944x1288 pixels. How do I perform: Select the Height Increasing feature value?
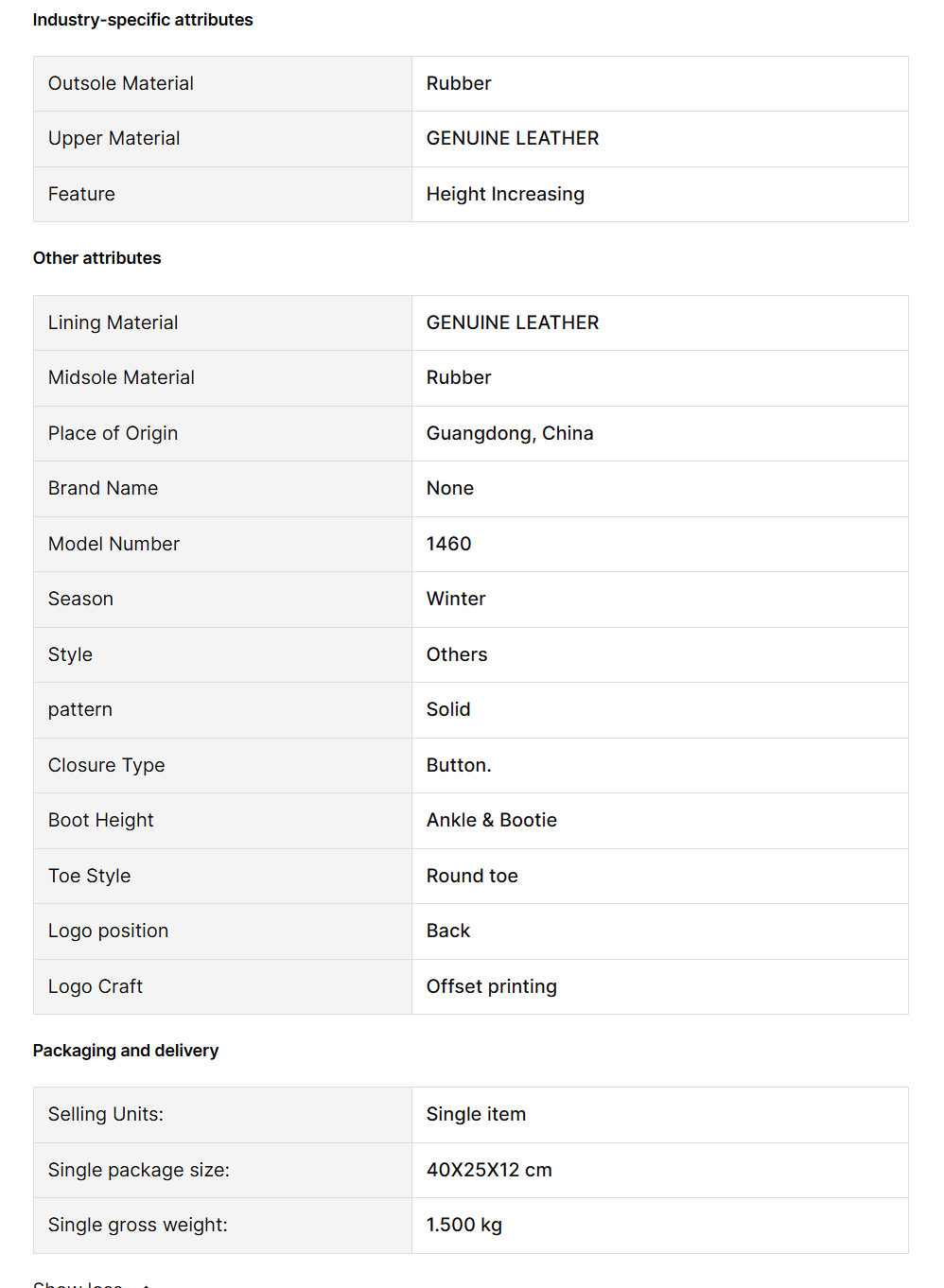point(505,195)
